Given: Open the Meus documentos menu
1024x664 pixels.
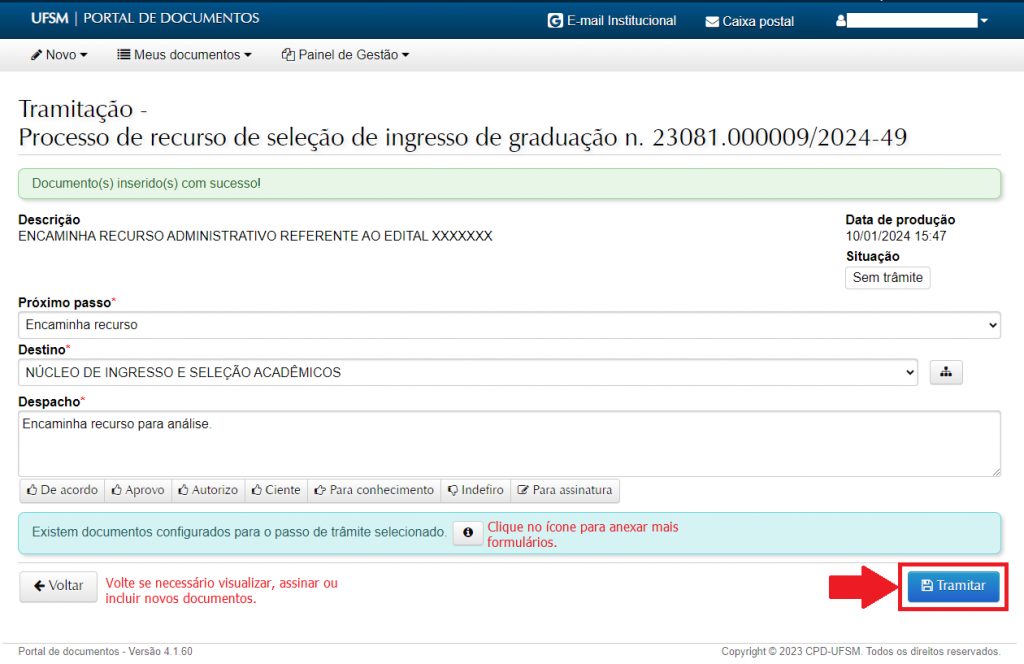Looking at the screenshot, I should 184,55.
